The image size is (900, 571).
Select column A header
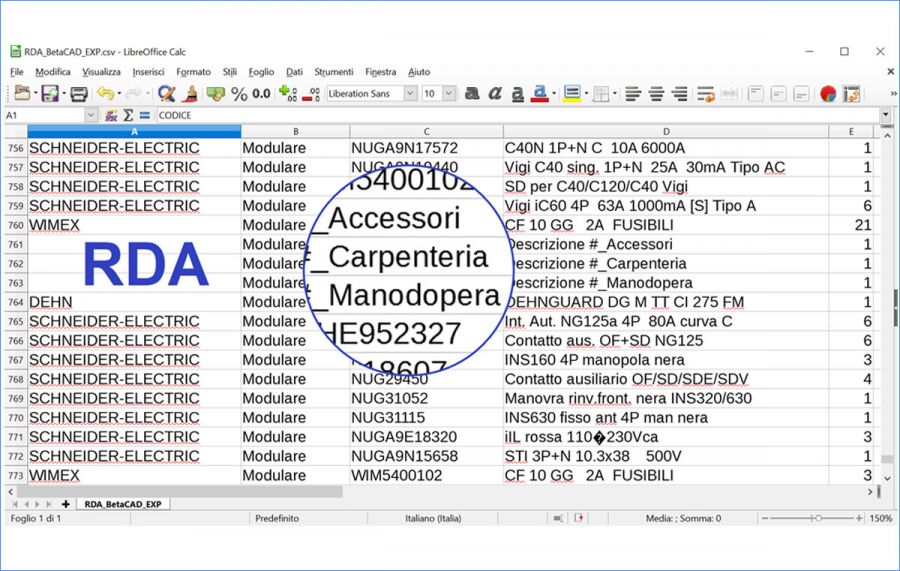coord(134,131)
